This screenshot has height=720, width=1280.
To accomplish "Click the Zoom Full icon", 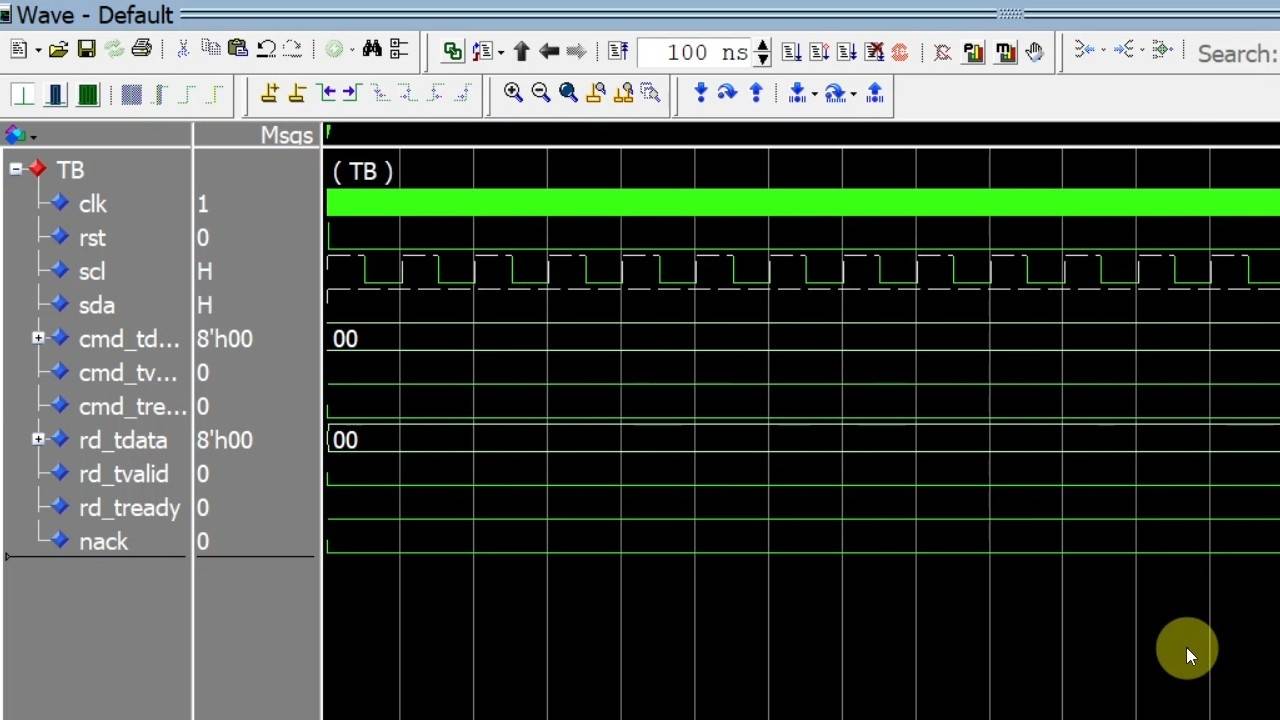I will tap(569, 93).
